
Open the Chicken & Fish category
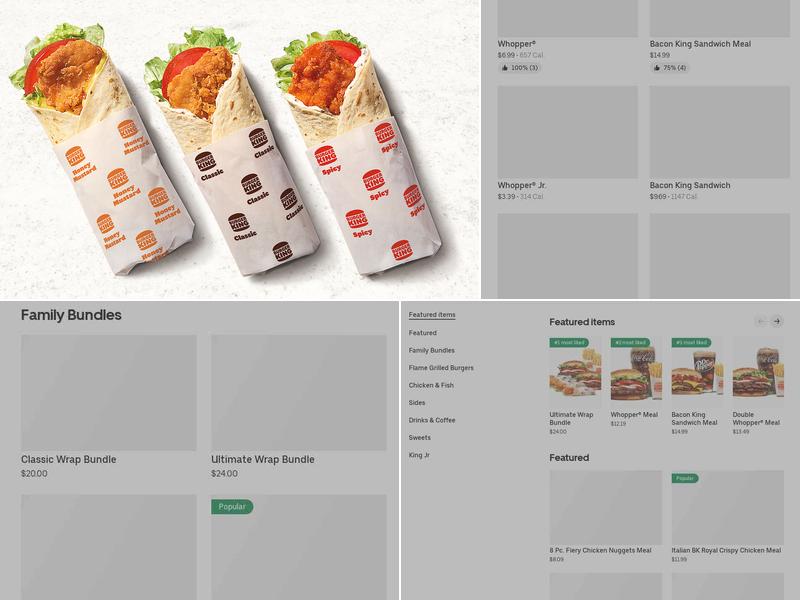431,385
